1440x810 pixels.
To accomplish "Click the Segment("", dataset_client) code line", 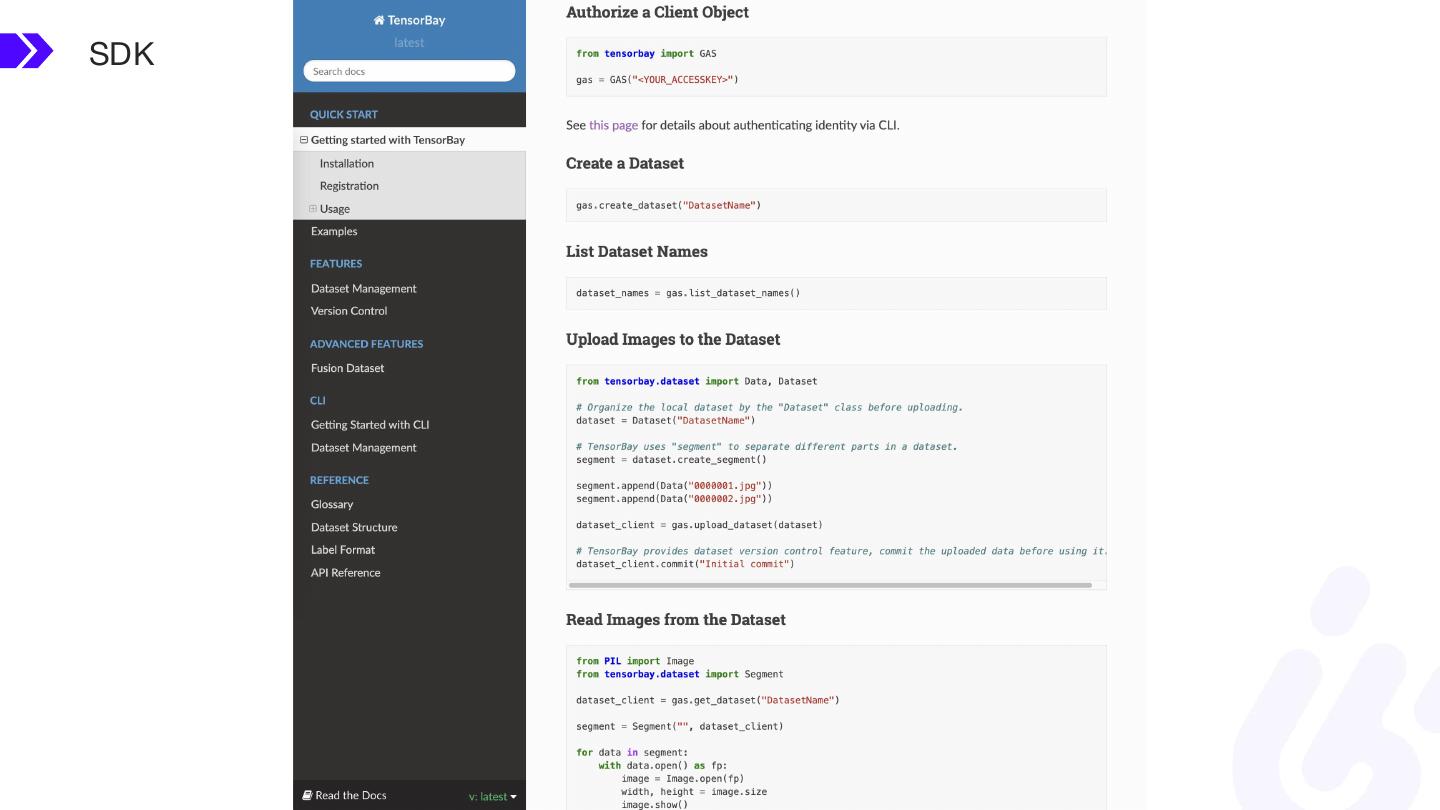I will click(x=680, y=726).
